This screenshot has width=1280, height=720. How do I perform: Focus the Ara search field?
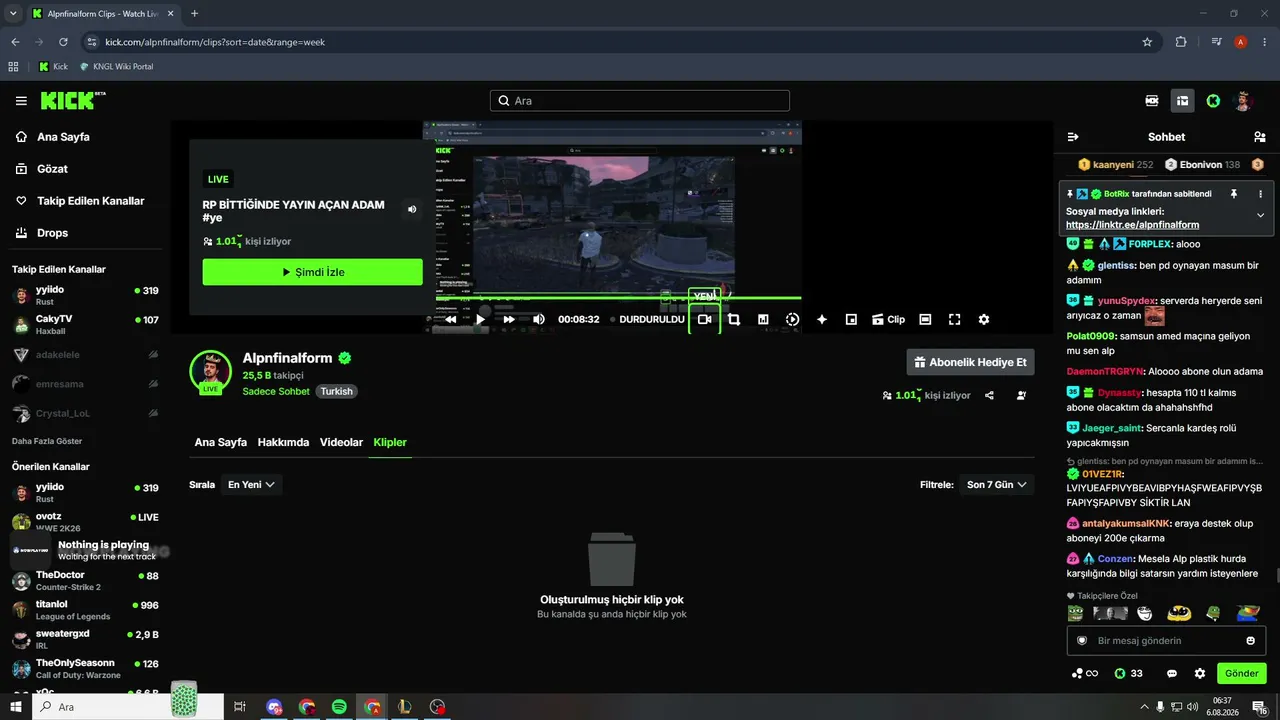pos(640,101)
